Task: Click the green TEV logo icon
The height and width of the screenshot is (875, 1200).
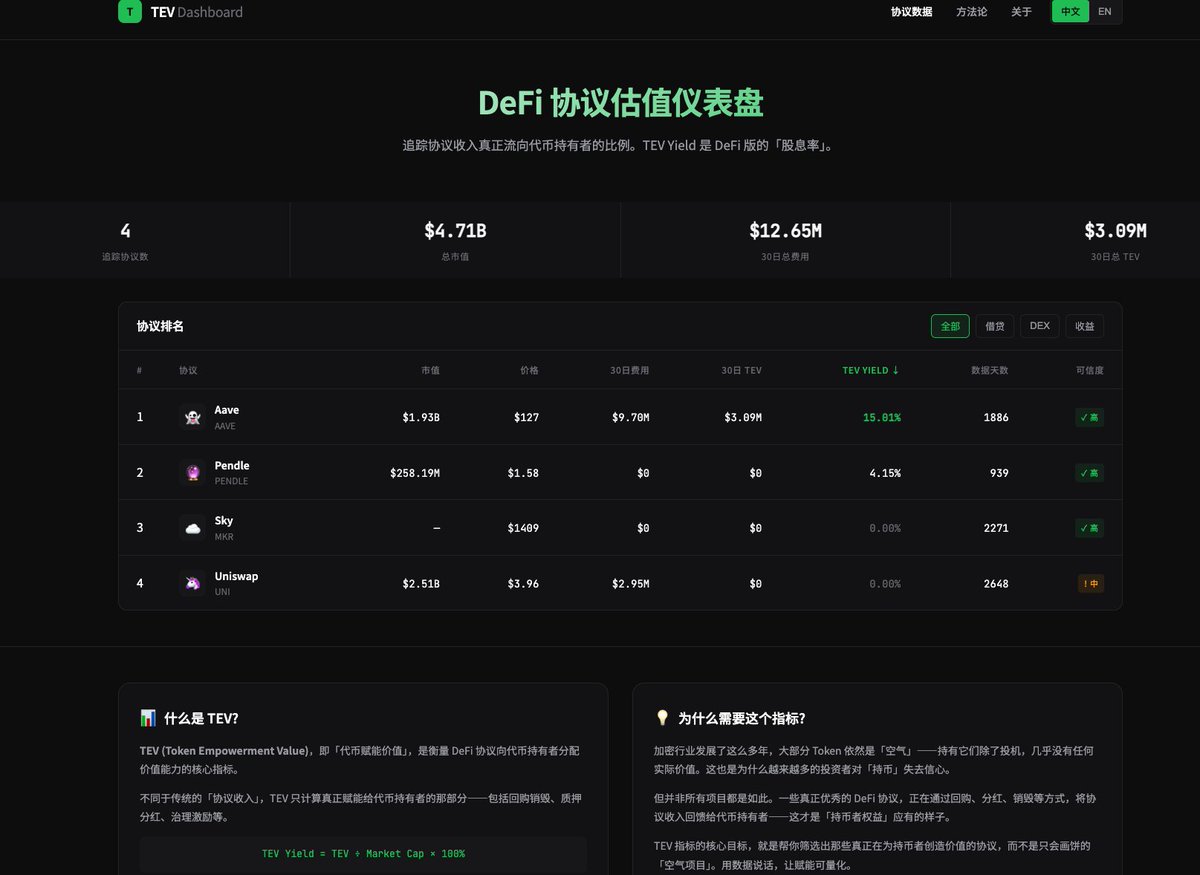Action: pyautogui.click(x=130, y=12)
